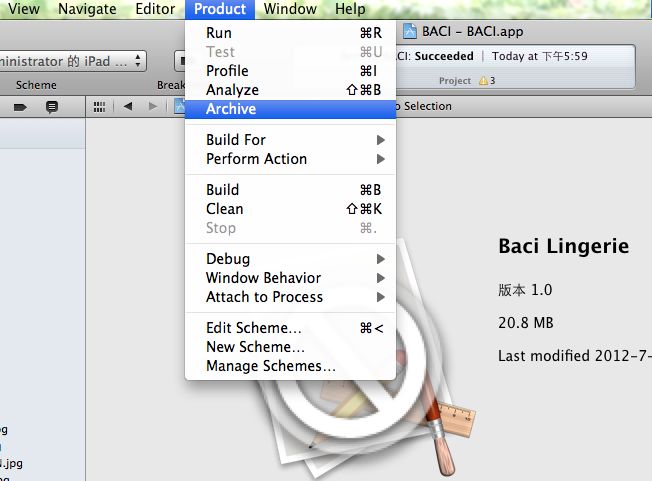Open the Help menu
Screen dimensions: 652x481
pyautogui.click(x=350, y=9)
